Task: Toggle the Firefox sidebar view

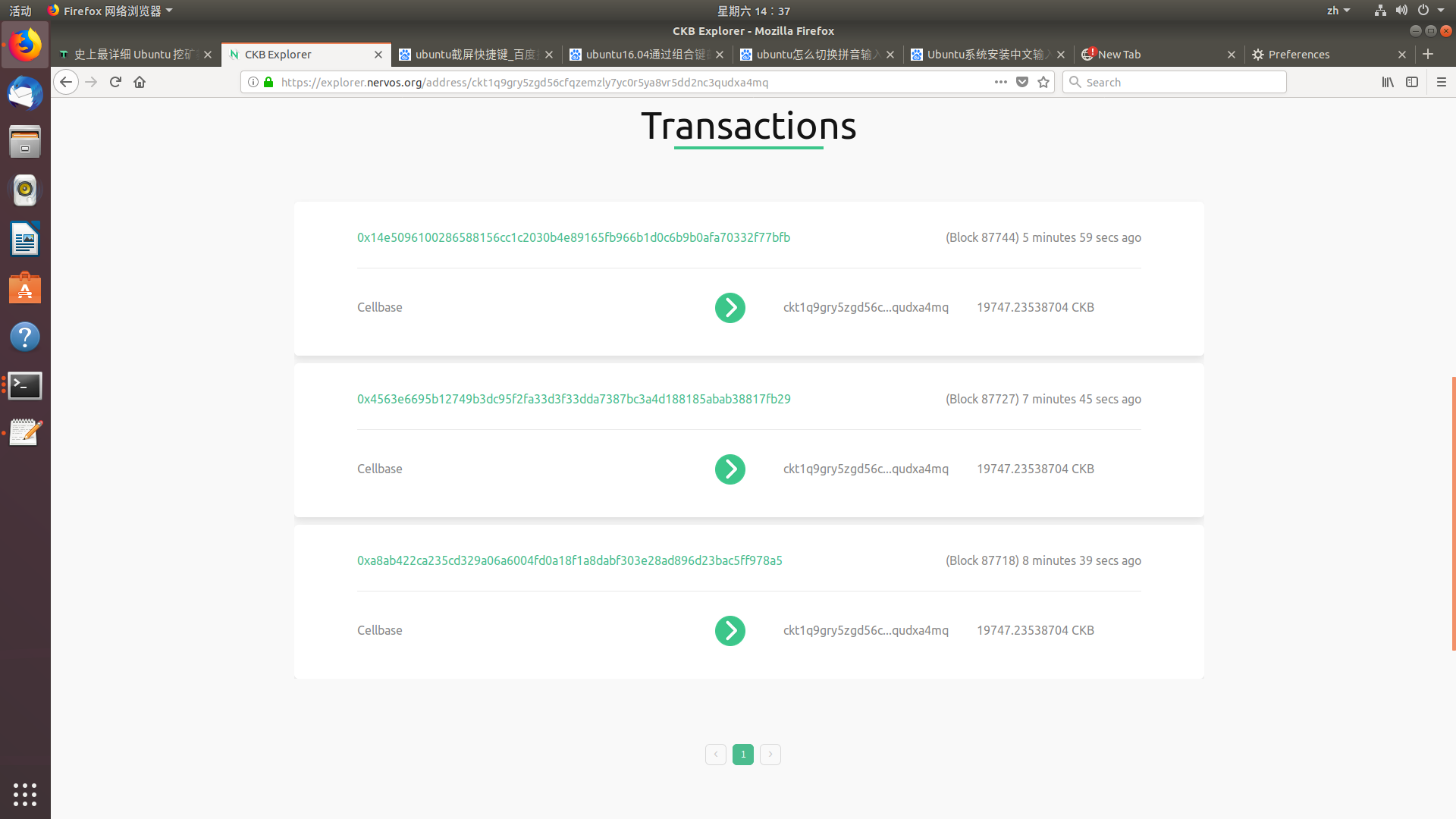Action: coord(1412,82)
